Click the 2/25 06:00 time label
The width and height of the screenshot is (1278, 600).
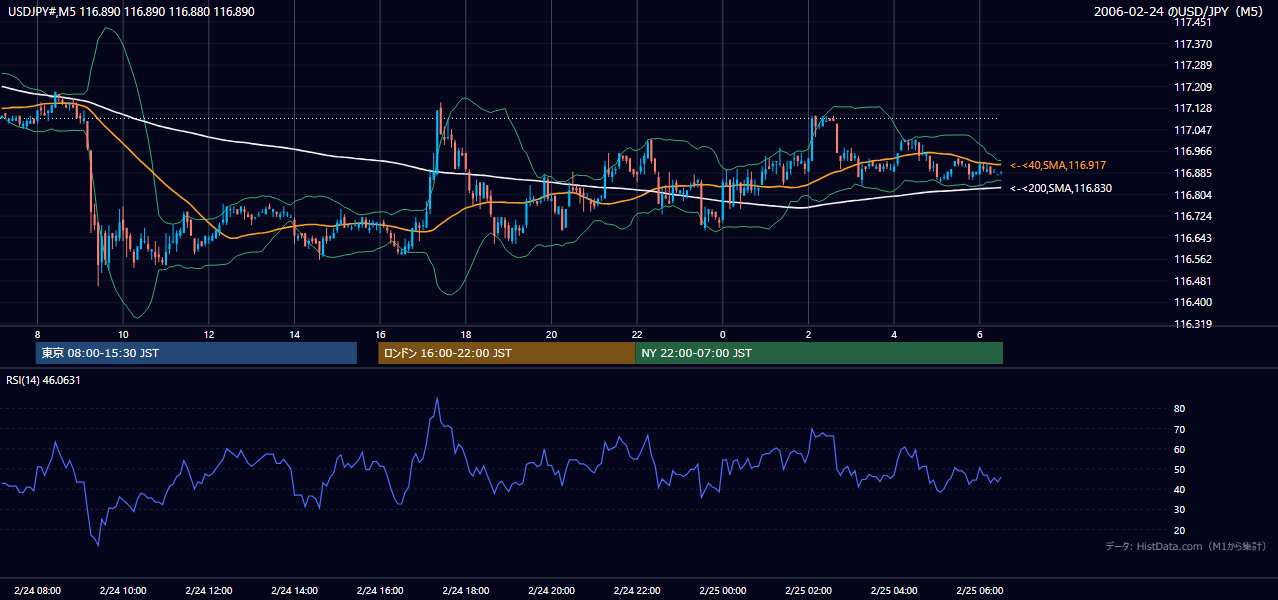coord(980,590)
